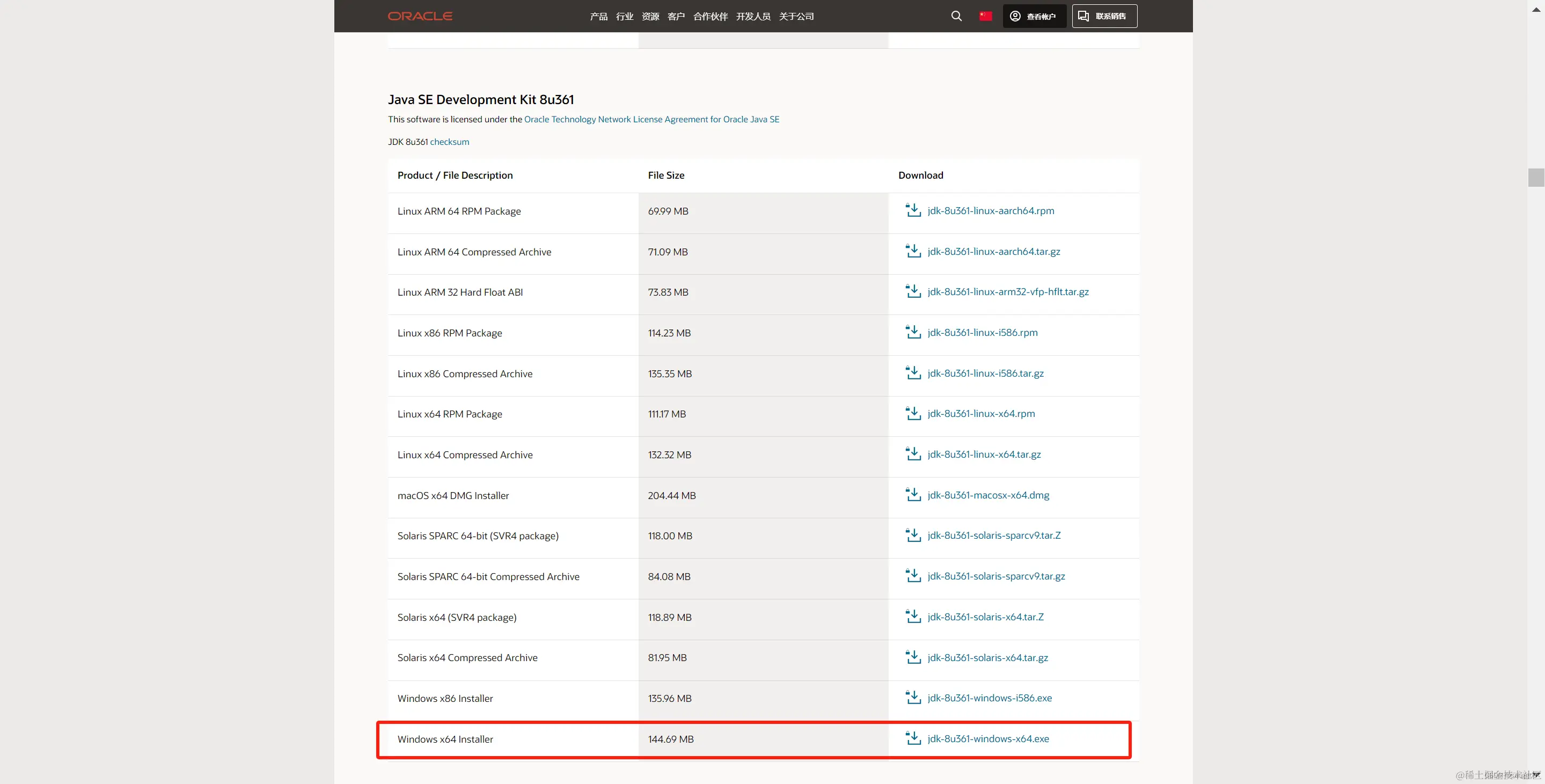The width and height of the screenshot is (1545, 784).
Task: Click download icon for solaris-x64.tar.gz
Action: [x=913, y=657]
